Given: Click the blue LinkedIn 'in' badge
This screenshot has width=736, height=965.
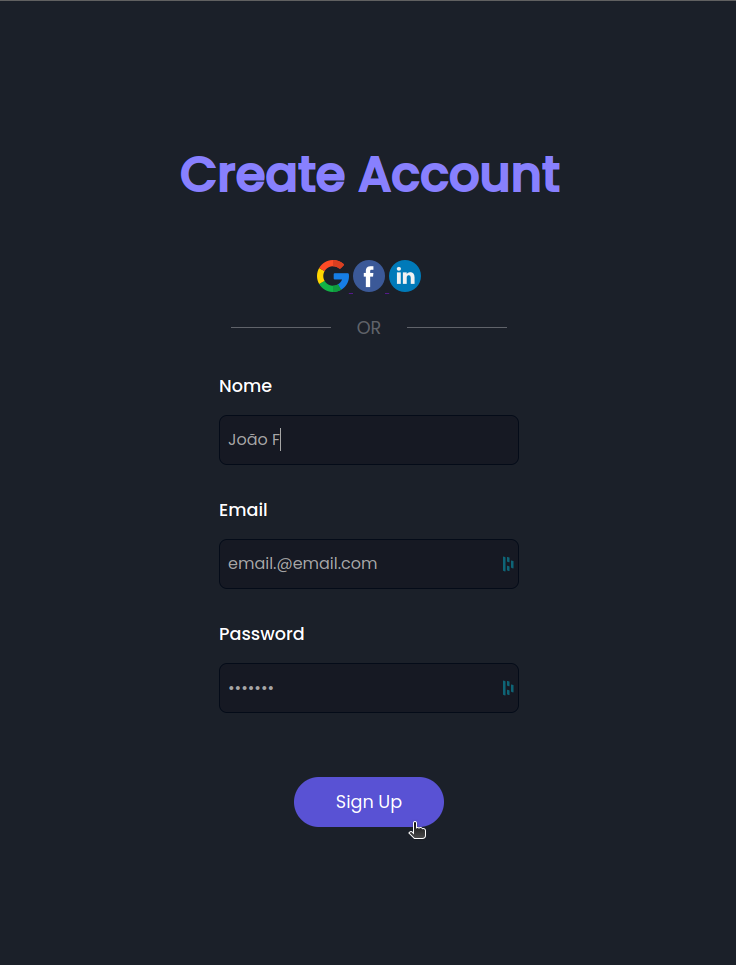Looking at the screenshot, I should click(x=405, y=276).
